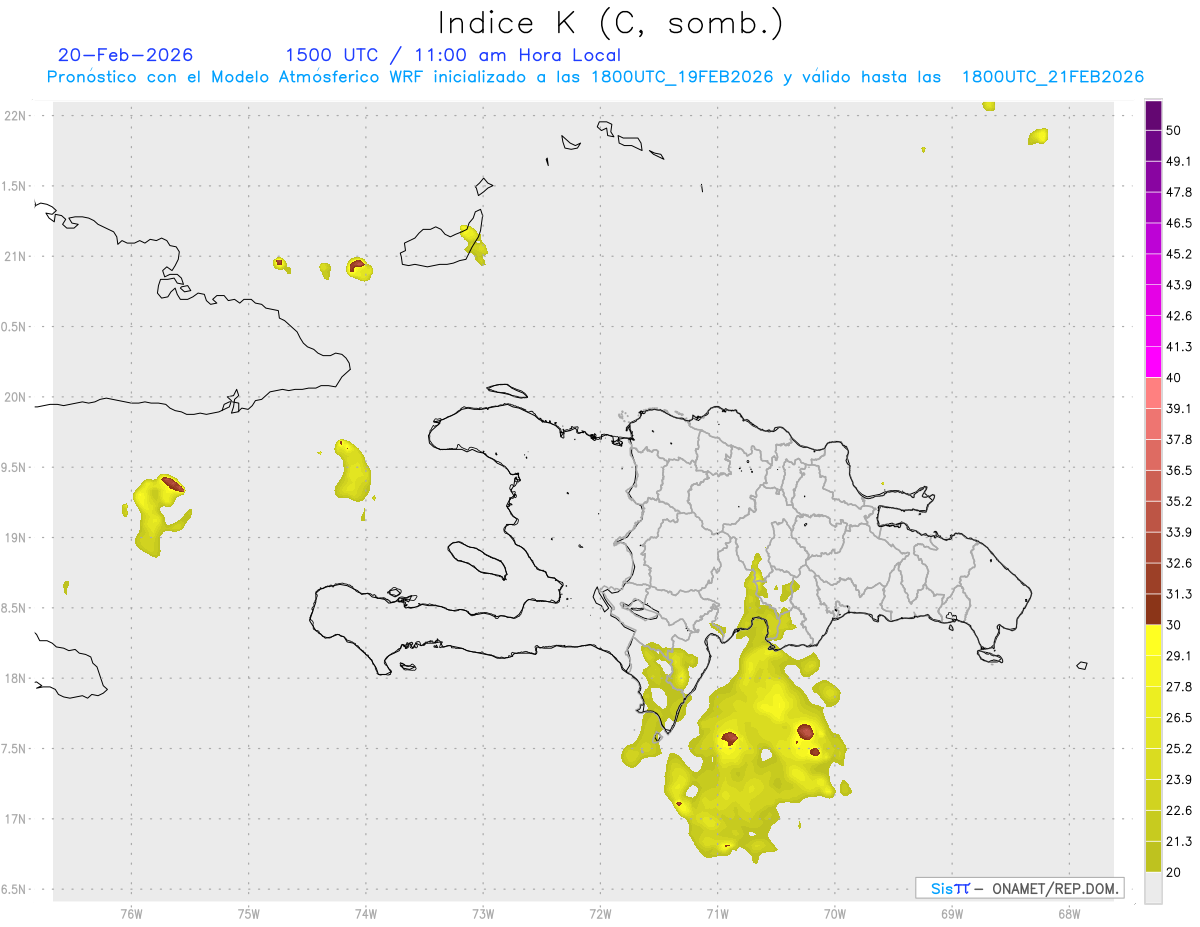Click the '41.3' colorbar value

1178,347
